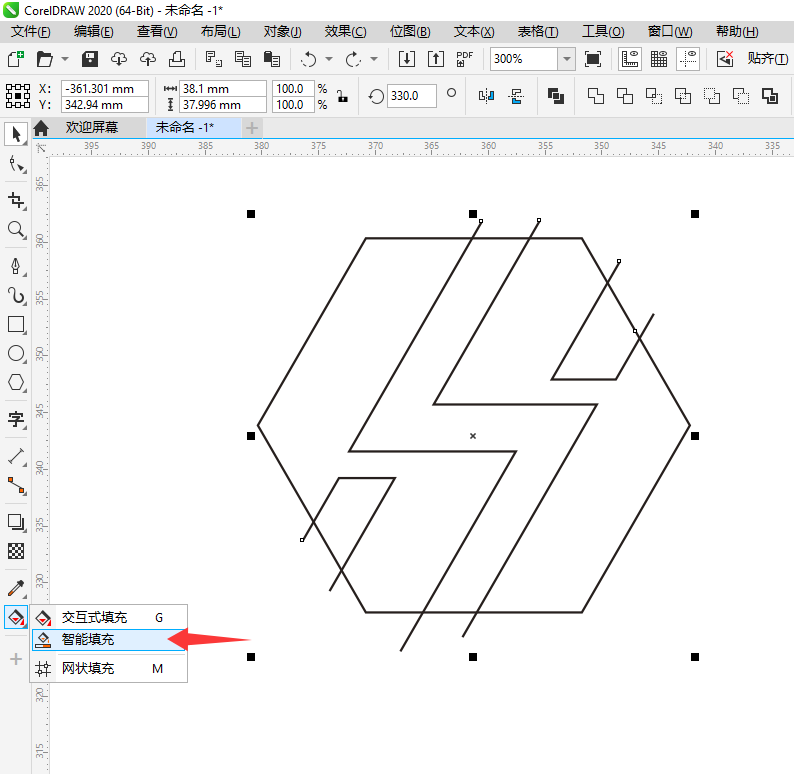The image size is (794, 774).
Task: Open the 对象(J) menu
Action: (x=283, y=32)
